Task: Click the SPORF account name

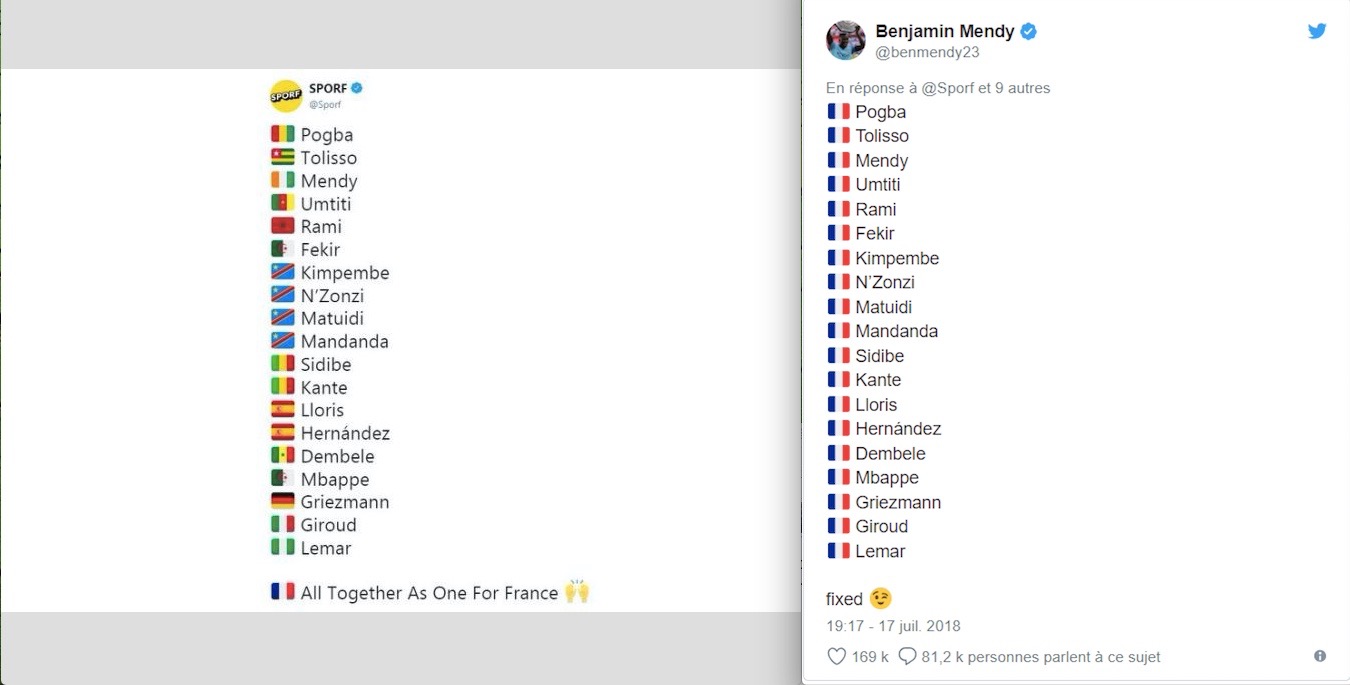Action: [327, 88]
